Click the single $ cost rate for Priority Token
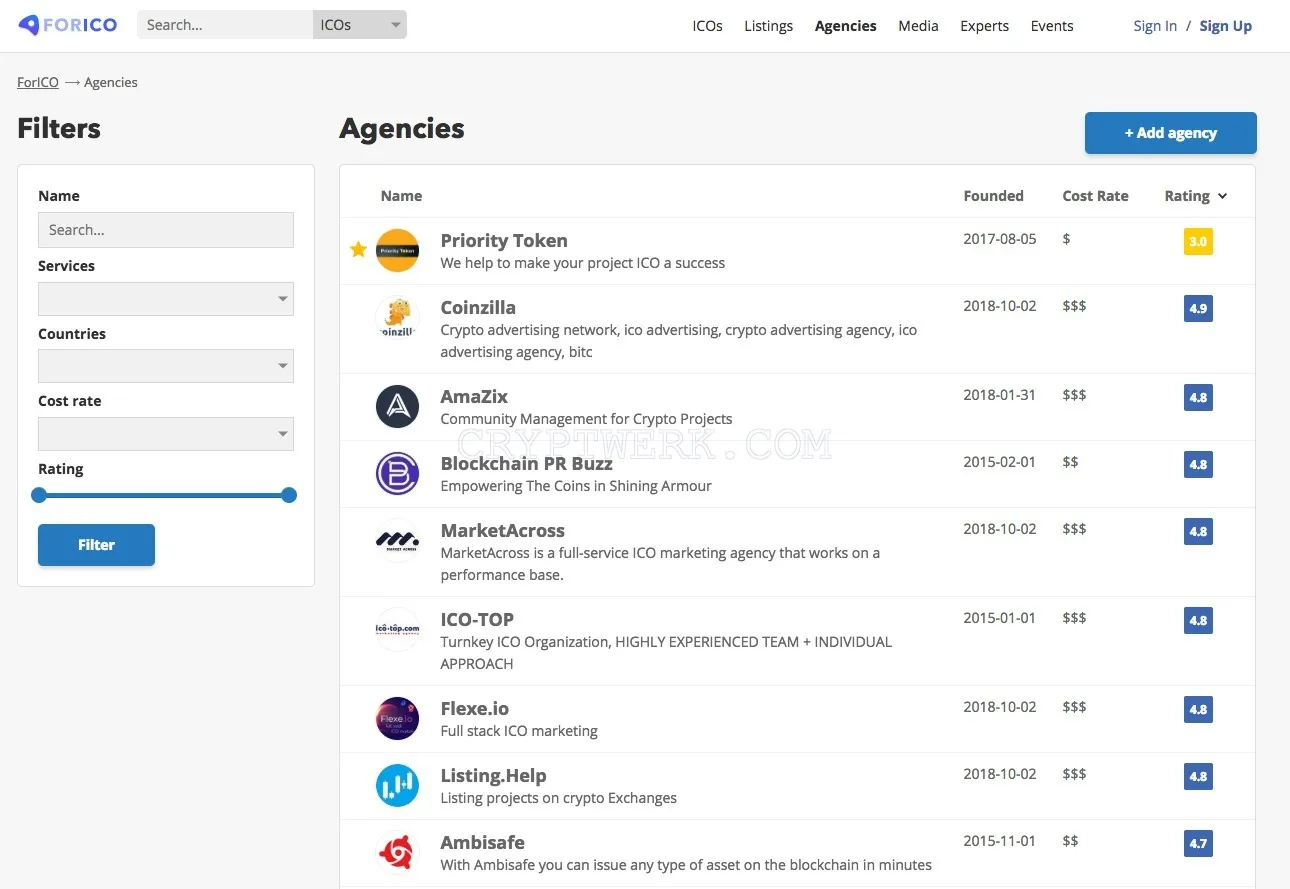This screenshot has height=889, width=1290. tap(1066, 239)
